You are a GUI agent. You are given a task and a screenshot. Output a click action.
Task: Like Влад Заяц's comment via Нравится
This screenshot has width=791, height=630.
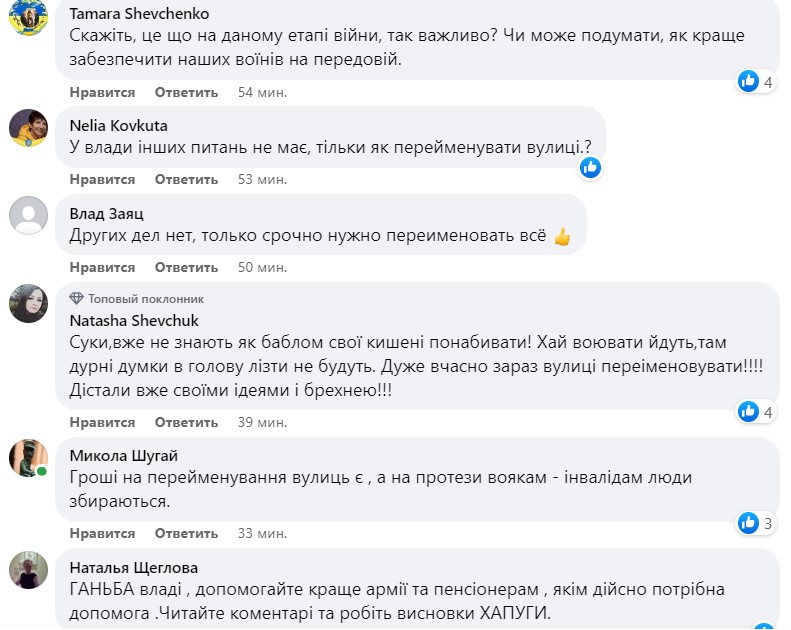(x=102, y=267)
